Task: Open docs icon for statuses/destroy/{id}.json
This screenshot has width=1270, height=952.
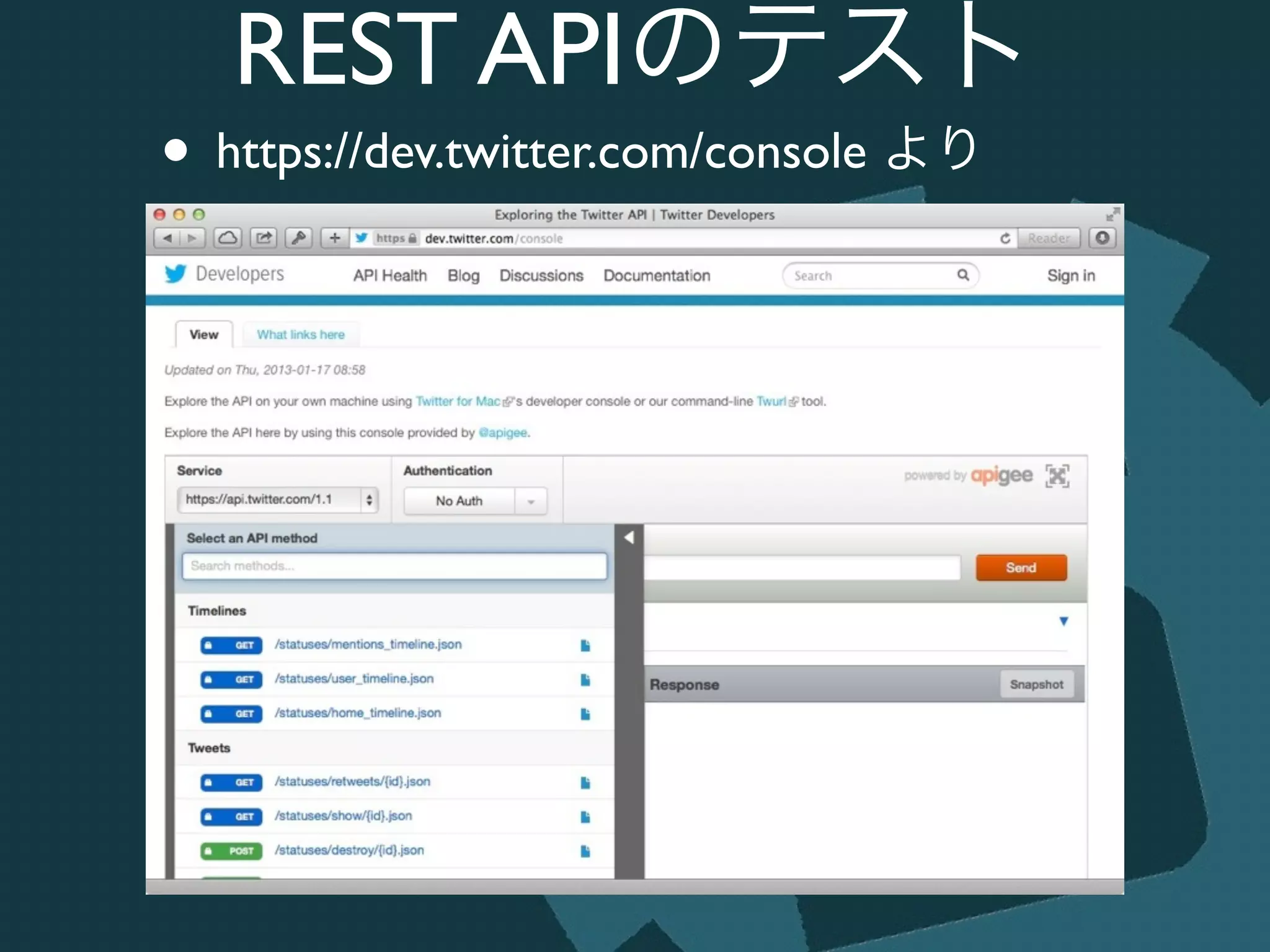Action: tap(585, 851)
